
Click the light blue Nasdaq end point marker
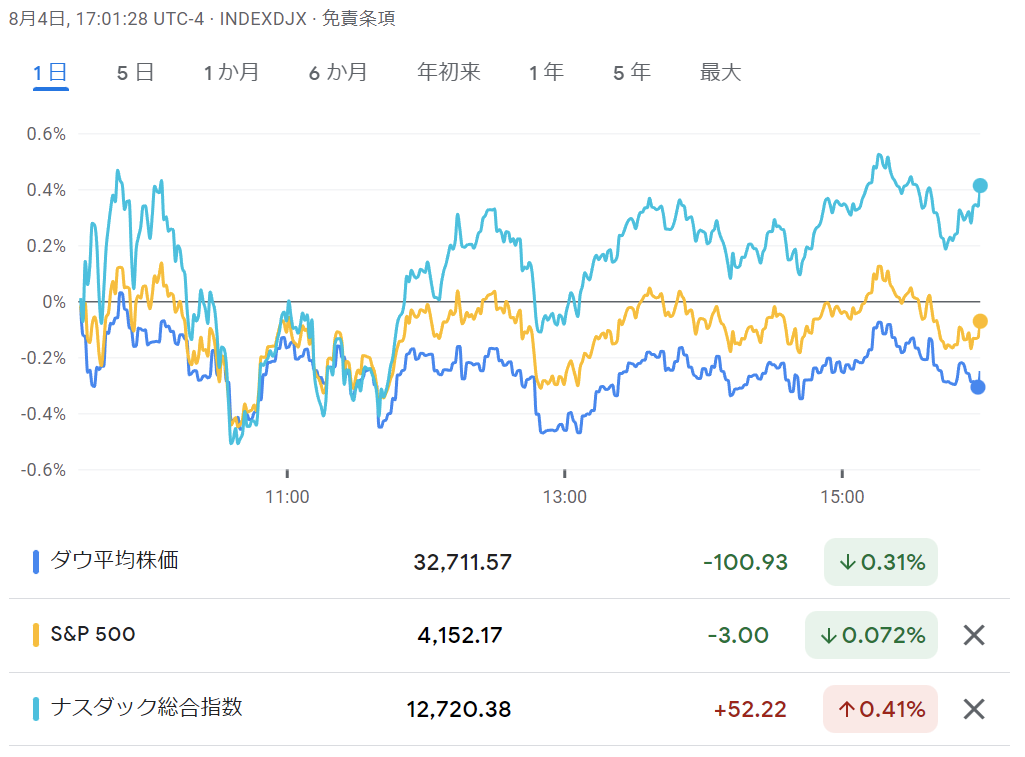click(980, 186)
